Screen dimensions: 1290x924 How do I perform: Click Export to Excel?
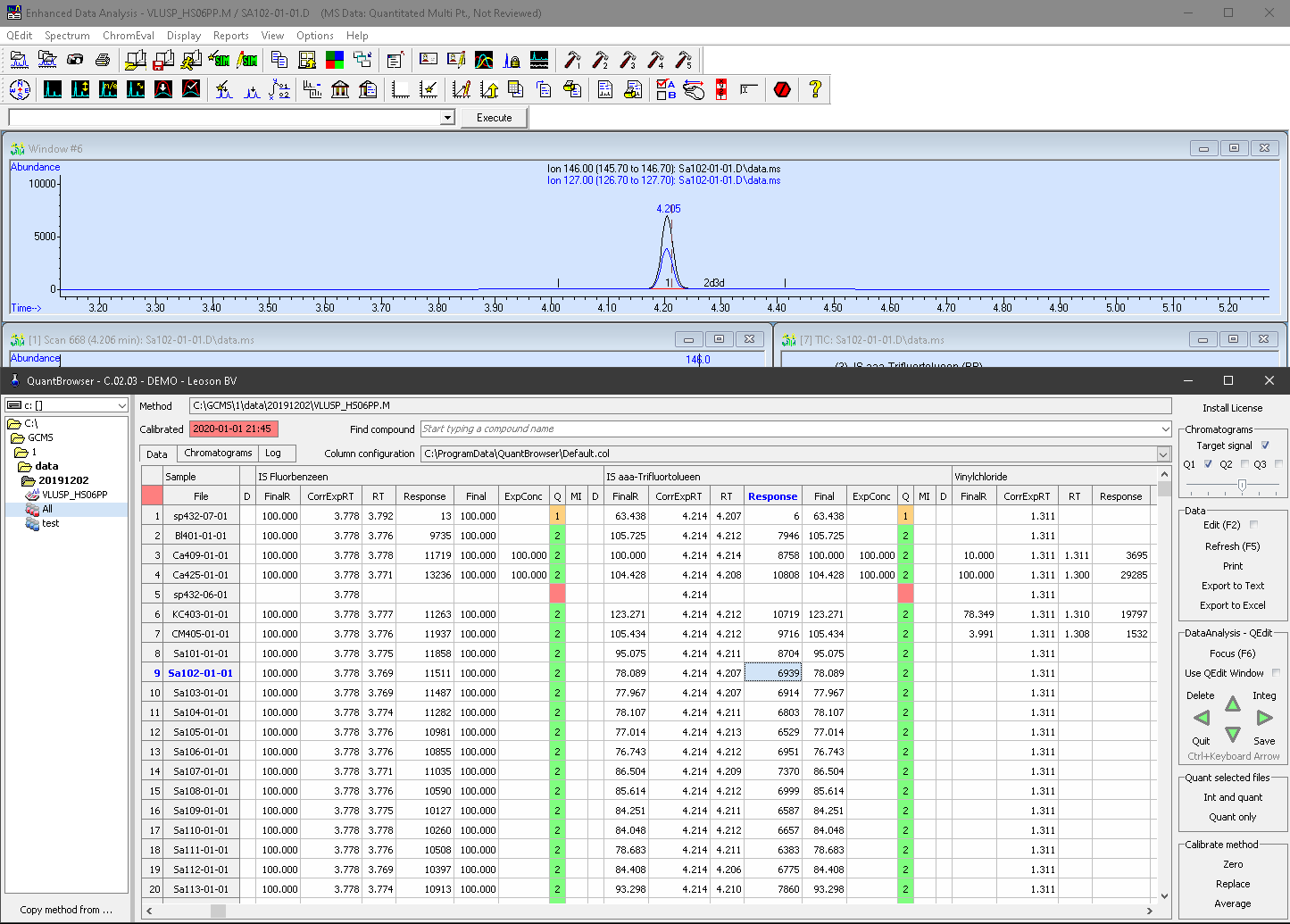[1232, 605]
